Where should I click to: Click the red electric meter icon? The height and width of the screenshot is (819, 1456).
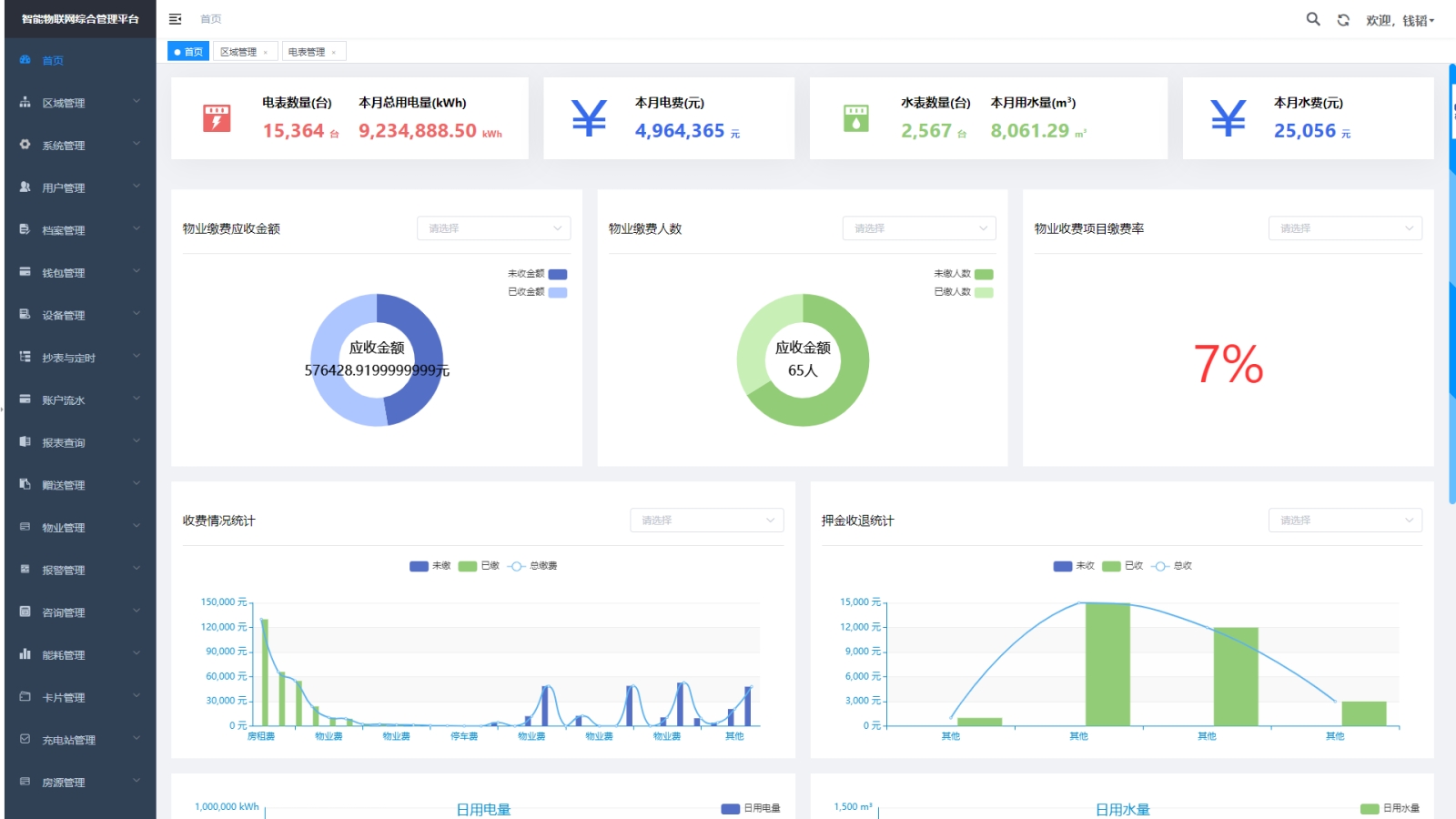coord(217,118)
